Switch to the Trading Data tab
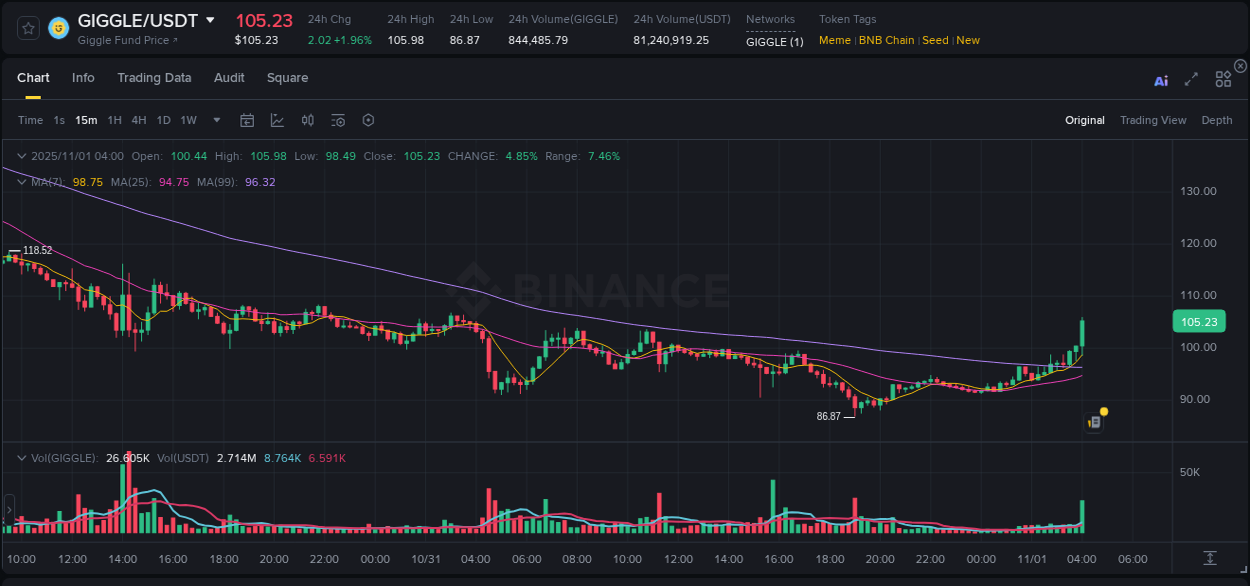Viewport: 1250px width, 586px height. (155, 78)
